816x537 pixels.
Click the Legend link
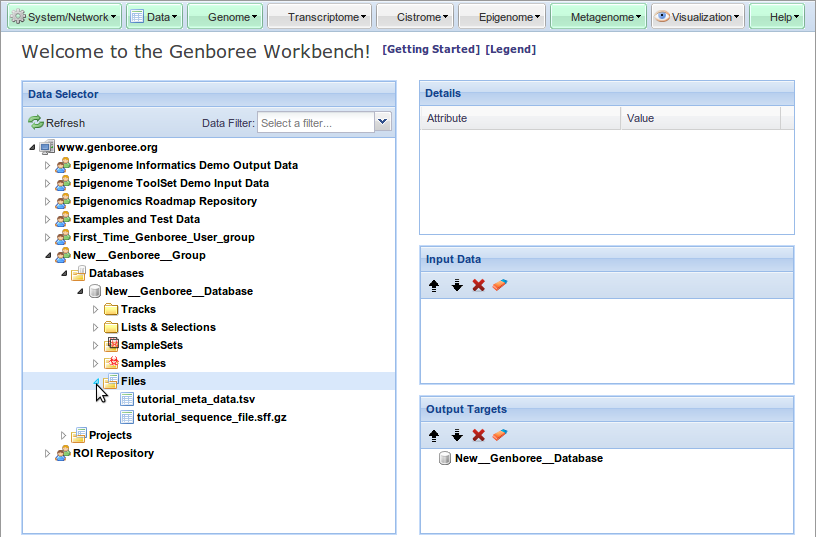(x=510, y=50)
